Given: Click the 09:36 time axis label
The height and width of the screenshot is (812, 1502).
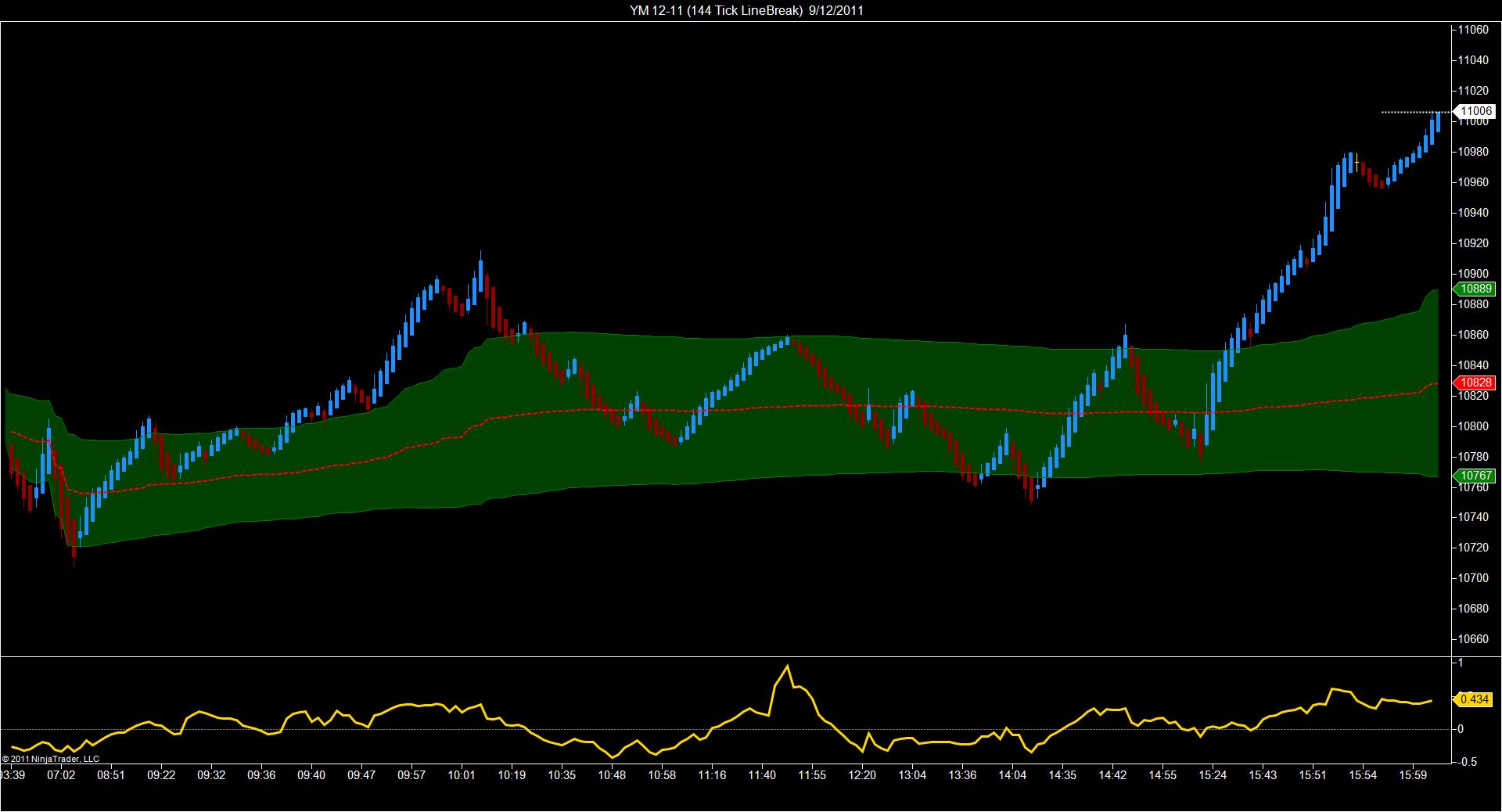Looking at the screenshot, I should click(261, 775).
